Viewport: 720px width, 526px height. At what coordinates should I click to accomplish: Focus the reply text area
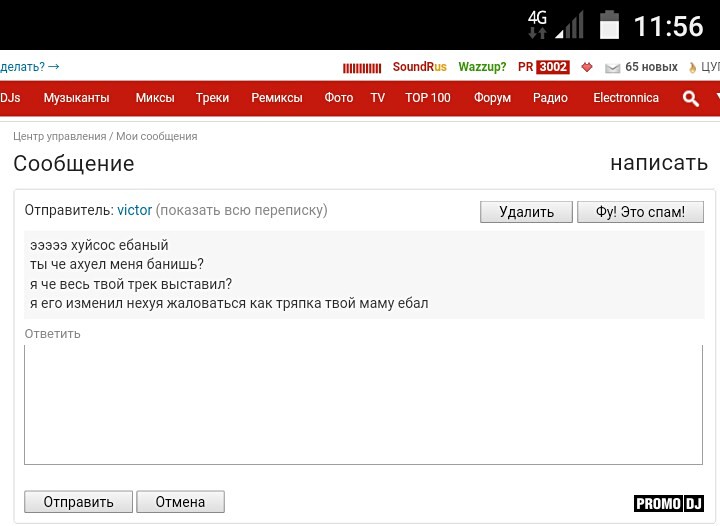[x=363, y=404]
